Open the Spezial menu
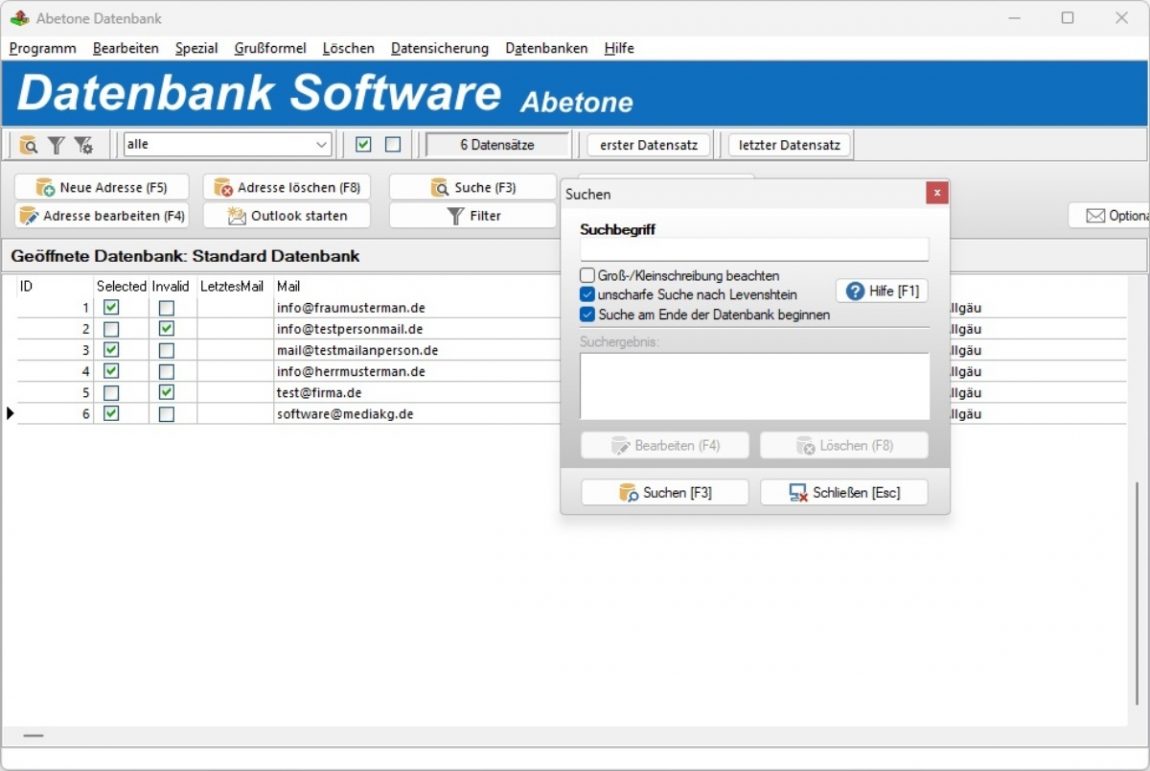Screen dimensions: 1150x771 point(197,48)
